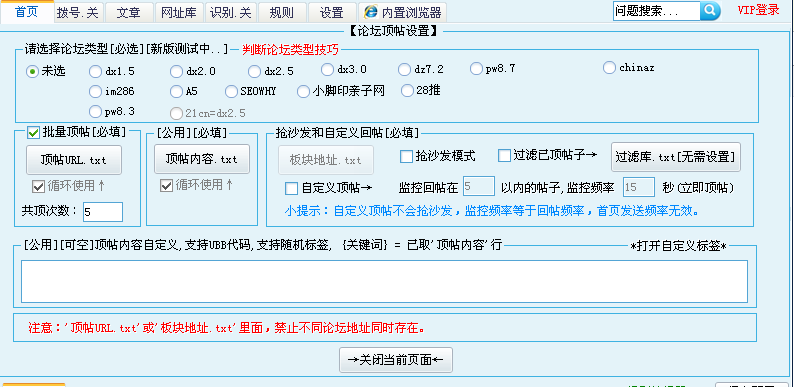This screenshot has width=794, height=387.
Task: Open the 内置浏览器 tab with IE icon
Action: [403, 13]
